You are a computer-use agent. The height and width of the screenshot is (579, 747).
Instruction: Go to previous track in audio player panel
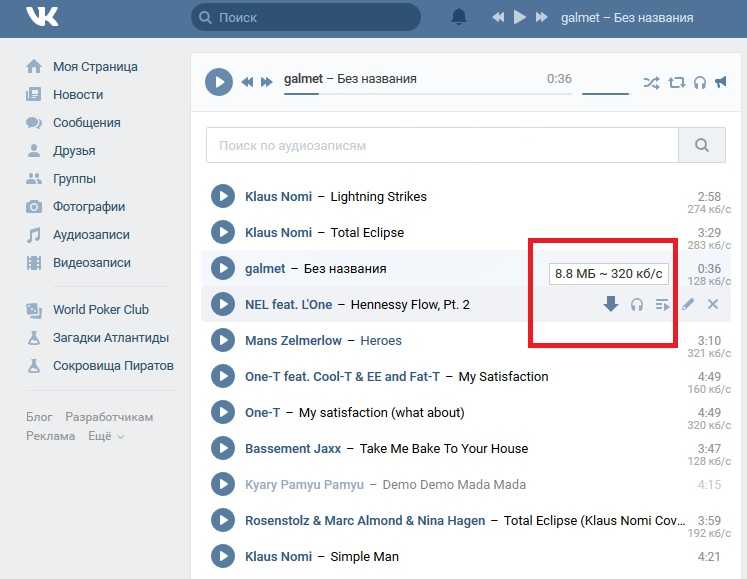(x=247, y=82)
